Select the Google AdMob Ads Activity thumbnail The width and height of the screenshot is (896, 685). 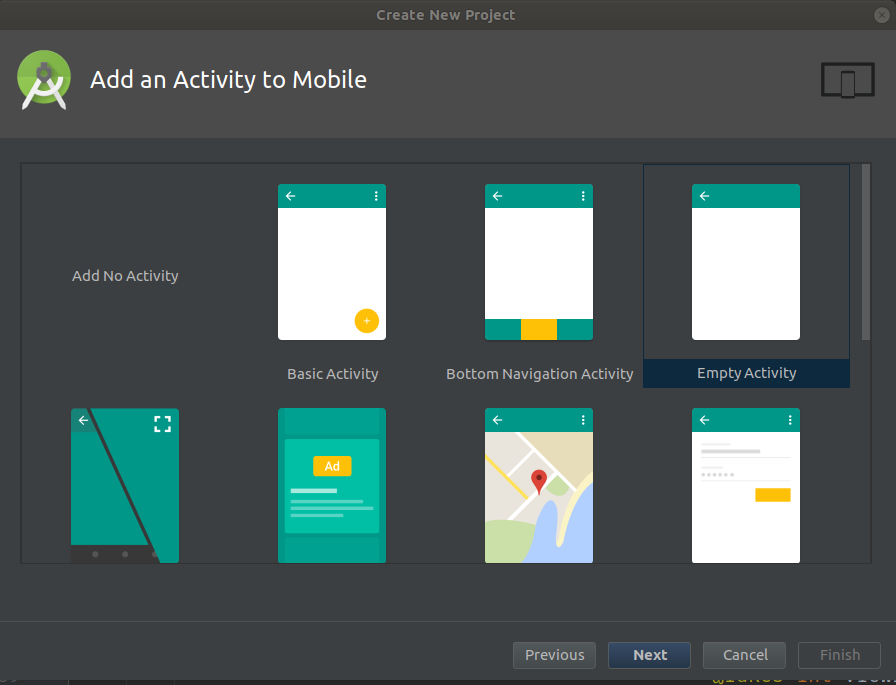click(x=332, y=486)
